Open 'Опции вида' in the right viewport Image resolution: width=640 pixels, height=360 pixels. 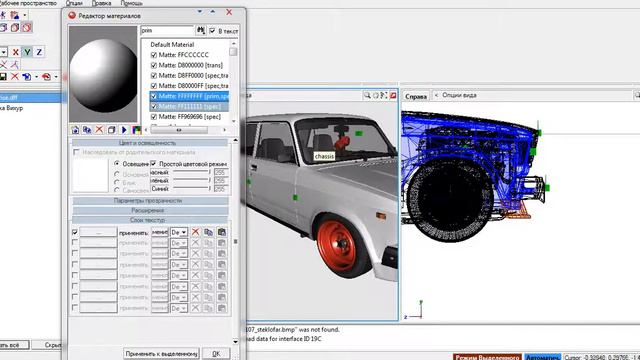pyautogui.click(x=459, y=95)
